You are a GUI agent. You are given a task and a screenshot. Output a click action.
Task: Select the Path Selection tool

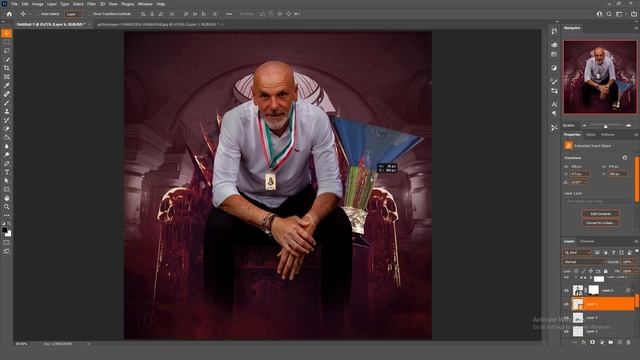click(x=7, y=180)
